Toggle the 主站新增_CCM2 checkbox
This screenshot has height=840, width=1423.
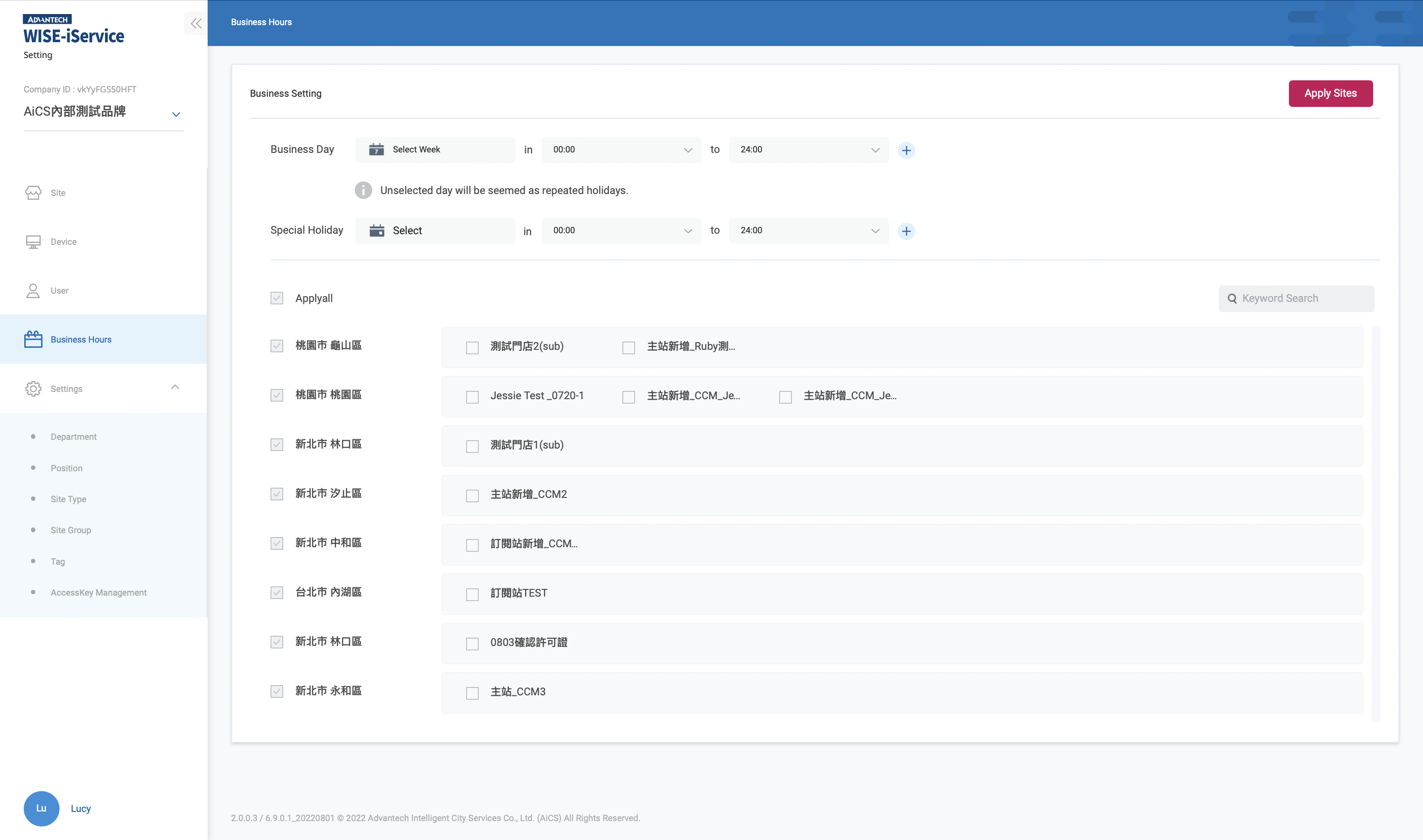(x=472, y=495)
